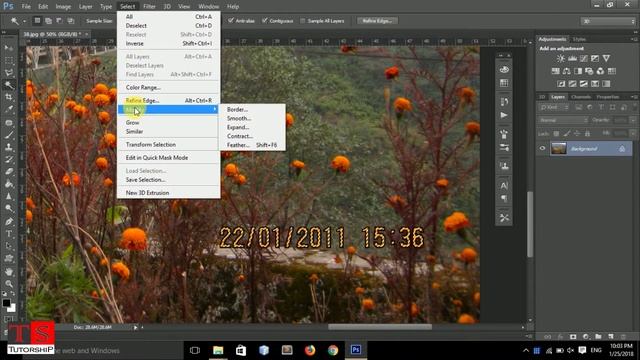Open the Opacity dropdown arrow
Screen dimensions: 640x360
click(x=633, y=120)
